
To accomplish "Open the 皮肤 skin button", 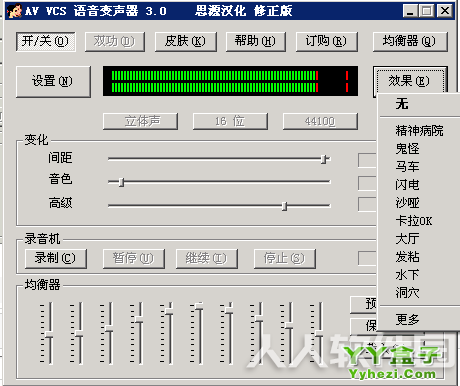I will coord(186,41).
